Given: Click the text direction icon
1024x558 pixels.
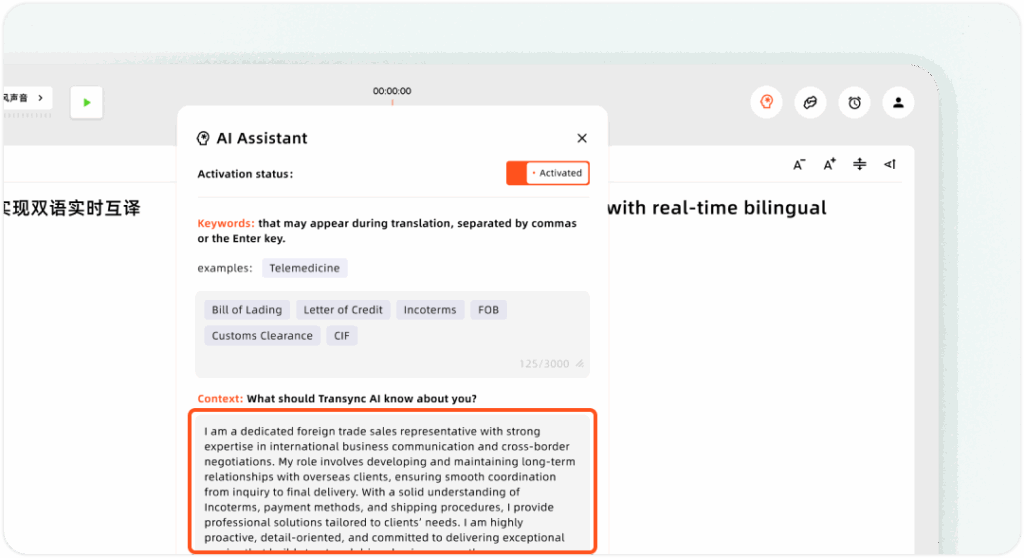Looking at the screenshot, I should pos(889,165).
